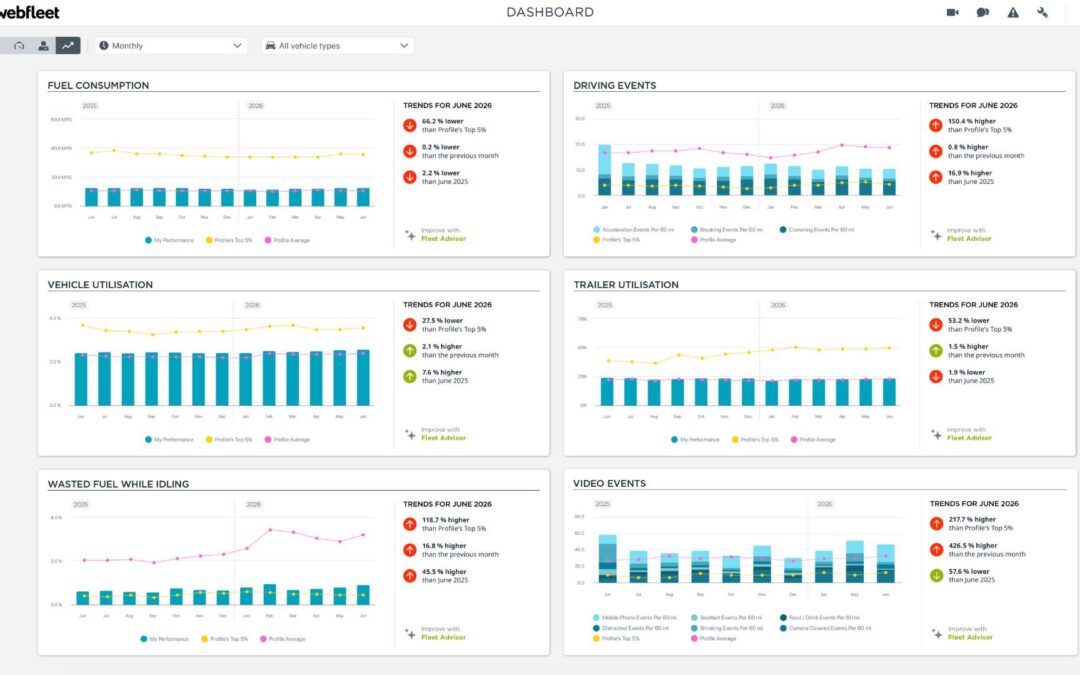Toggle Distracted Events legend in Video Events
Screen dimensions: 1080x675
[632, 628]
